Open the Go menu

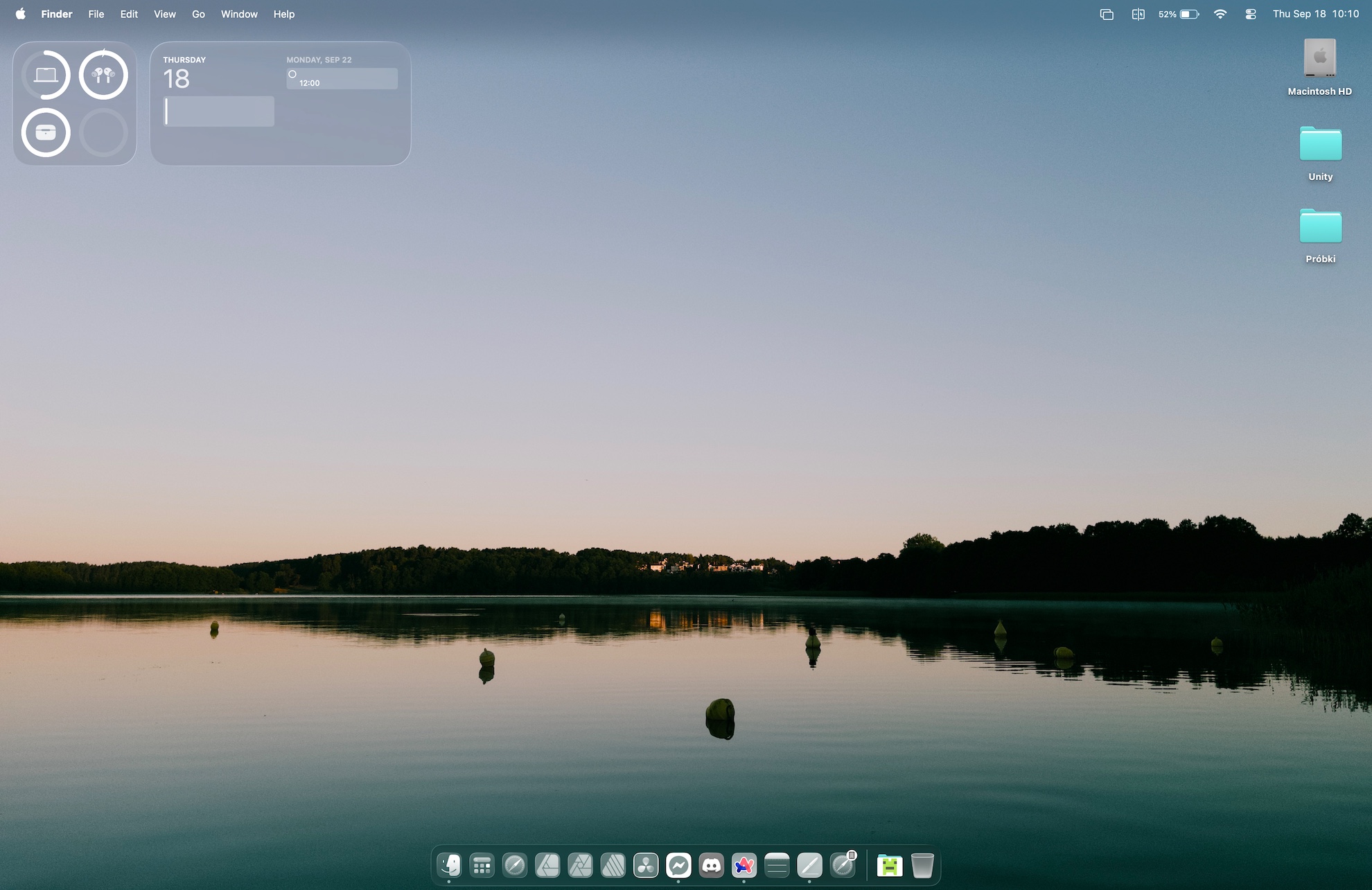[x=198, y=14]
